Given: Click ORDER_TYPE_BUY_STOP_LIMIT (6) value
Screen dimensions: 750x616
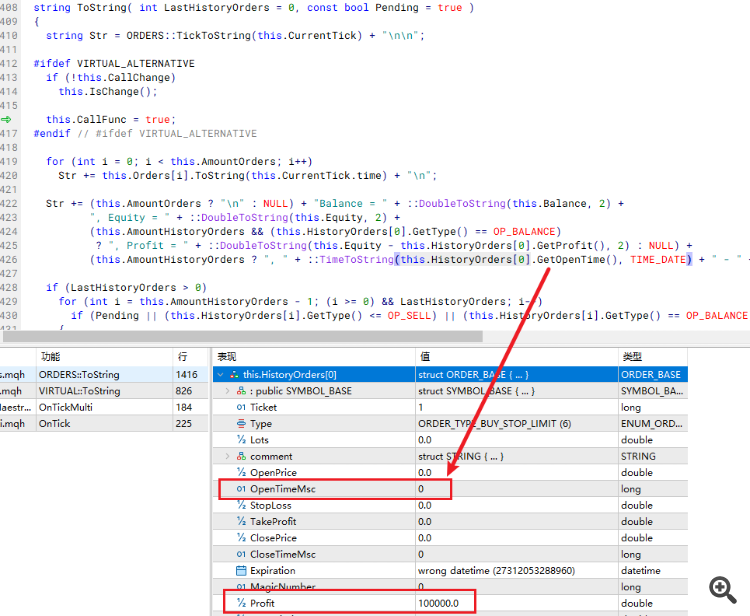Looking at the screenshot, I should point(495,424).
